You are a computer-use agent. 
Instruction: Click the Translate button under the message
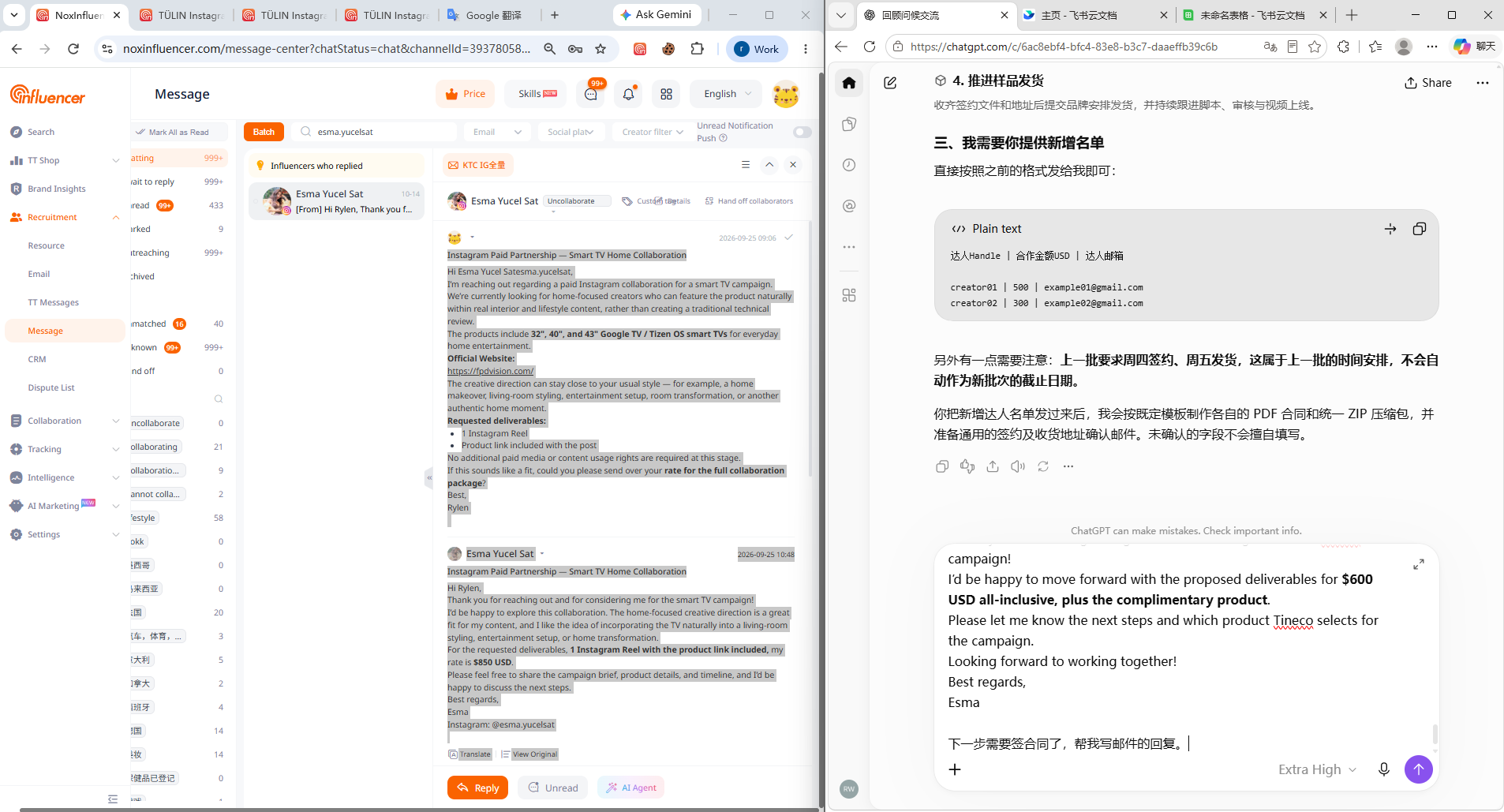pyautogui.click(x=470, y=754)
